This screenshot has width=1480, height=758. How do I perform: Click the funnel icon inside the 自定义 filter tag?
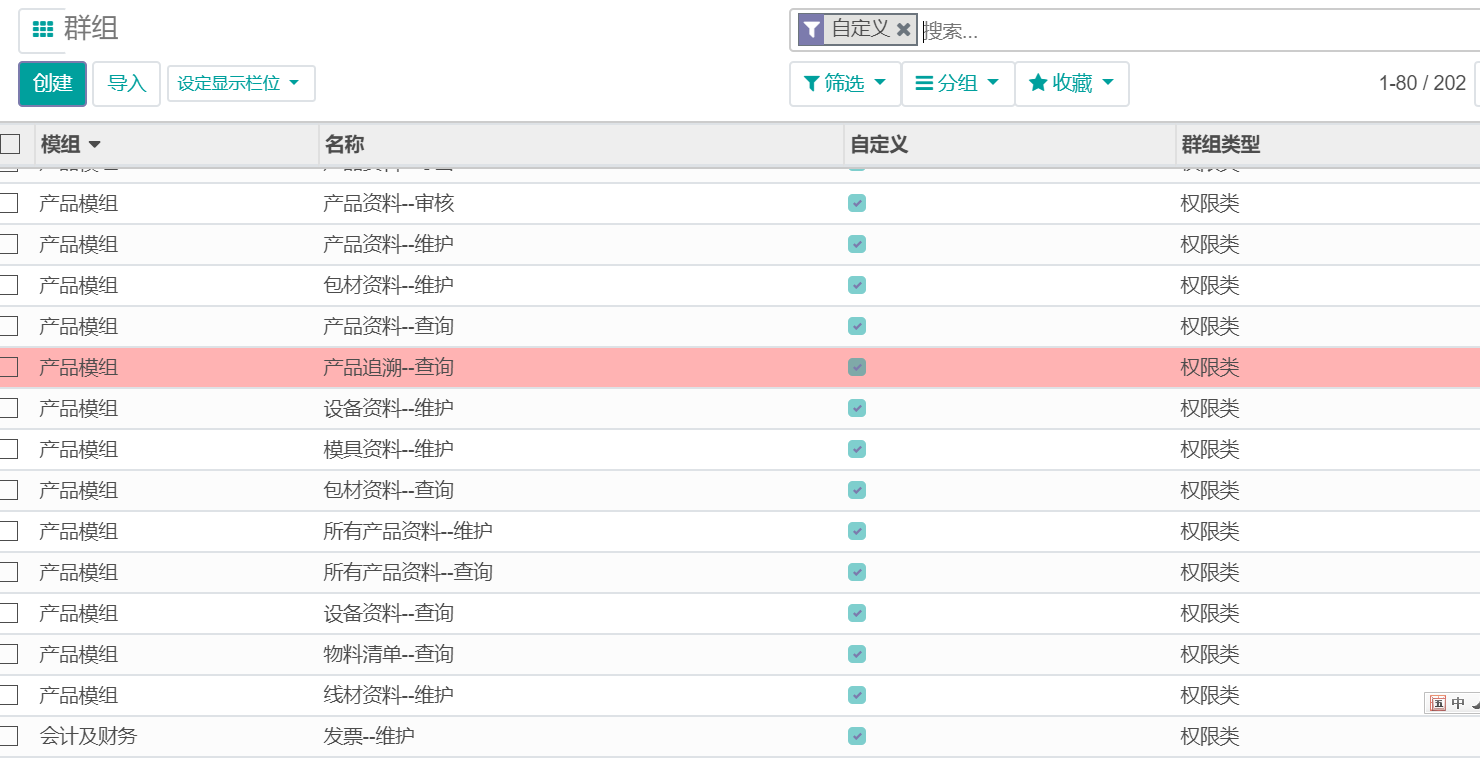pos(810,29)
